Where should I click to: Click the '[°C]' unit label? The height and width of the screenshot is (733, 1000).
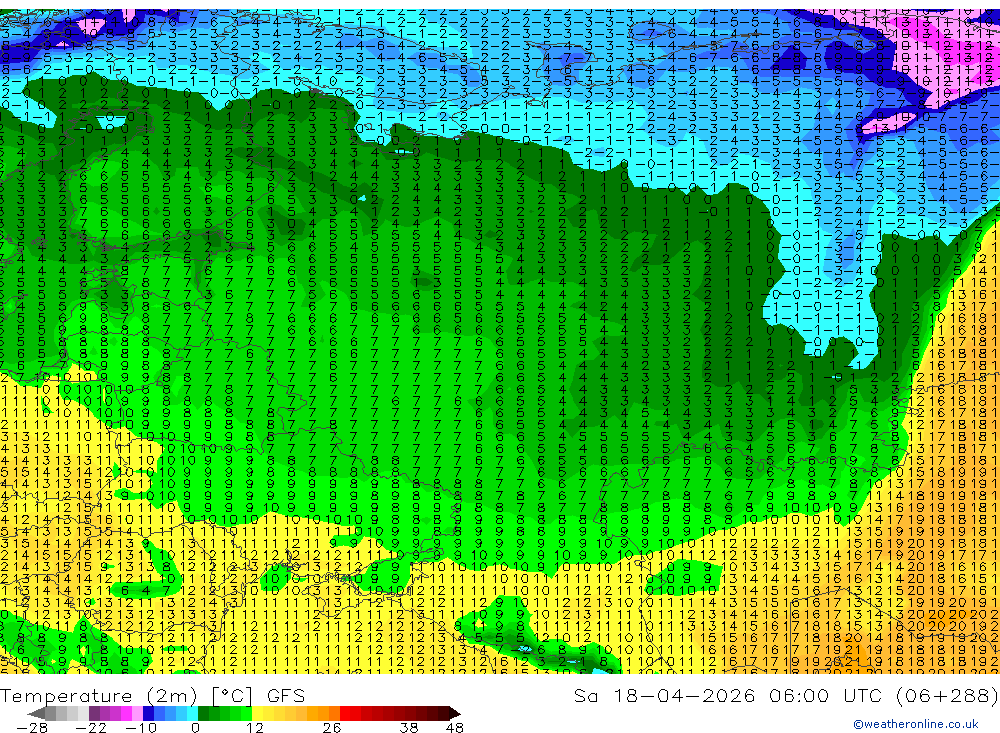[x=232, y=695]
